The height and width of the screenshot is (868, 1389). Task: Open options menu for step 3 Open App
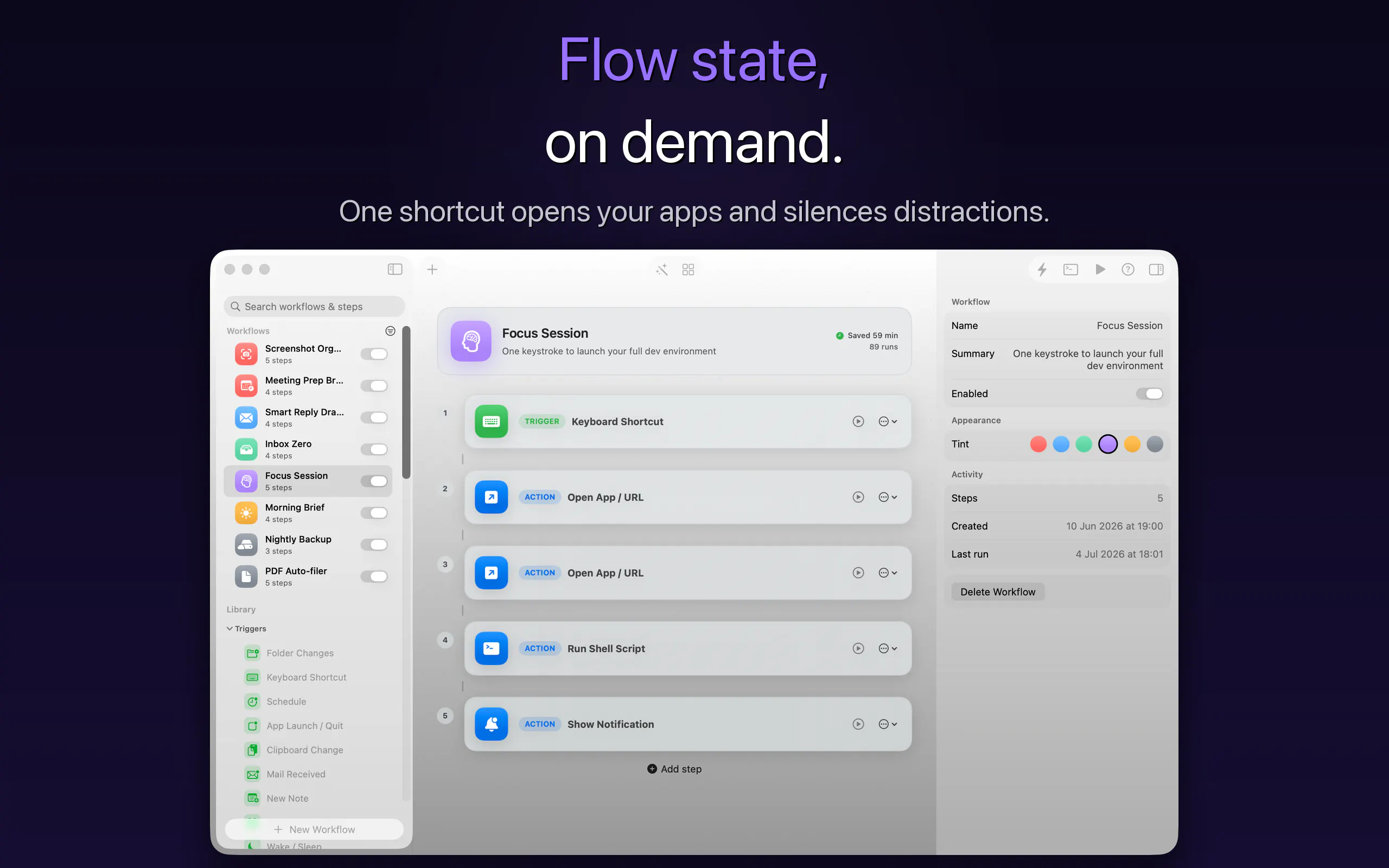(x=887, y=573)
